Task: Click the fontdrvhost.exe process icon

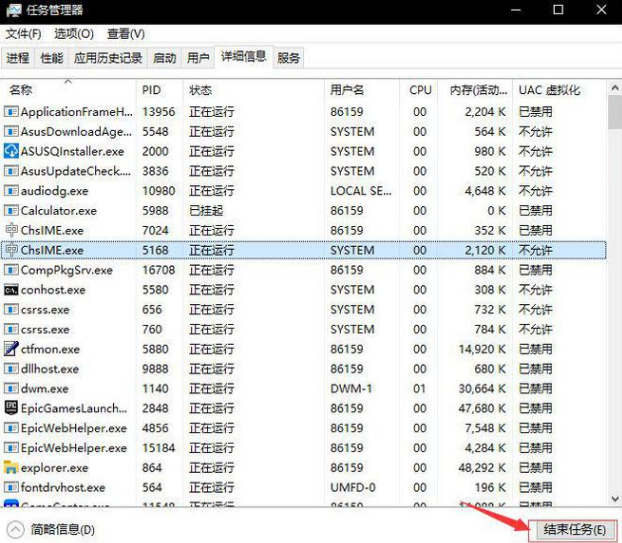Action: 11,487
